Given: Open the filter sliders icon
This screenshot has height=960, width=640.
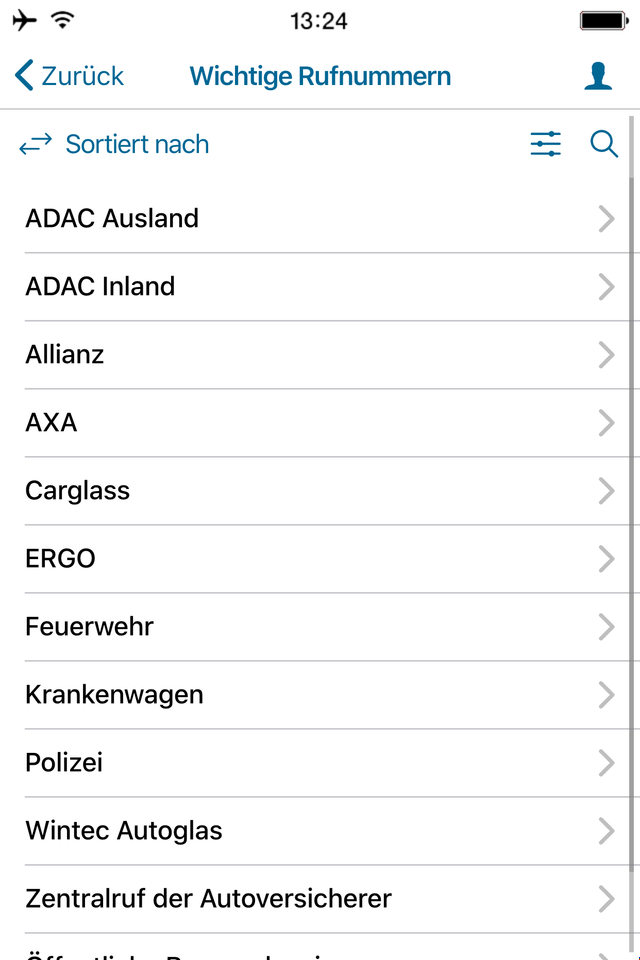Looking at the screenshot, I should (x=545, y=144).
